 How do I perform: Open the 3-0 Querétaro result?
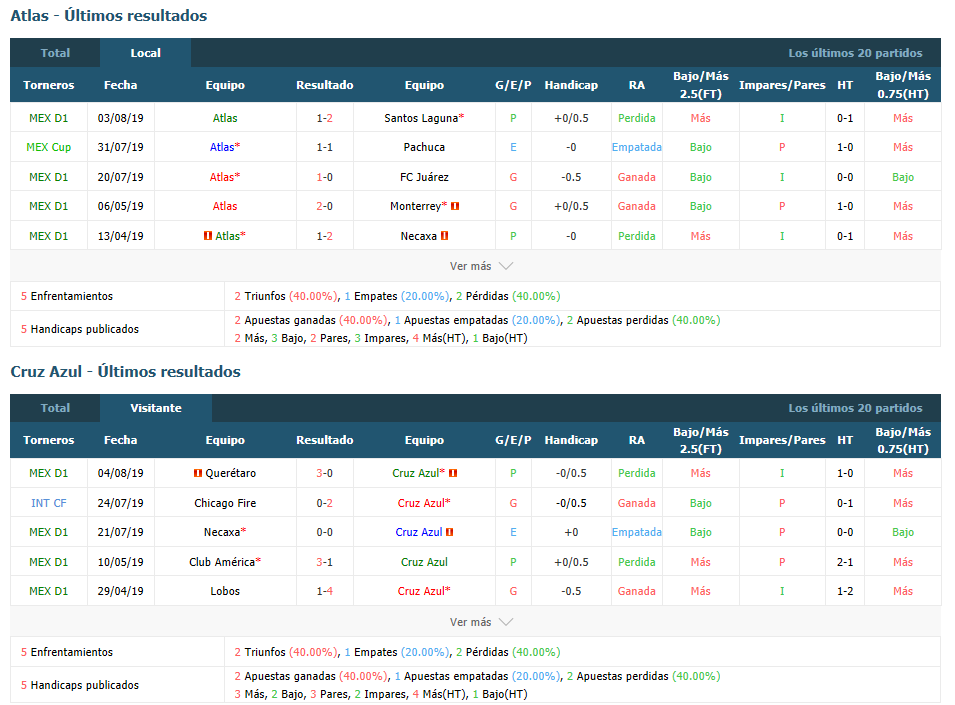click(x=325, y=473)
